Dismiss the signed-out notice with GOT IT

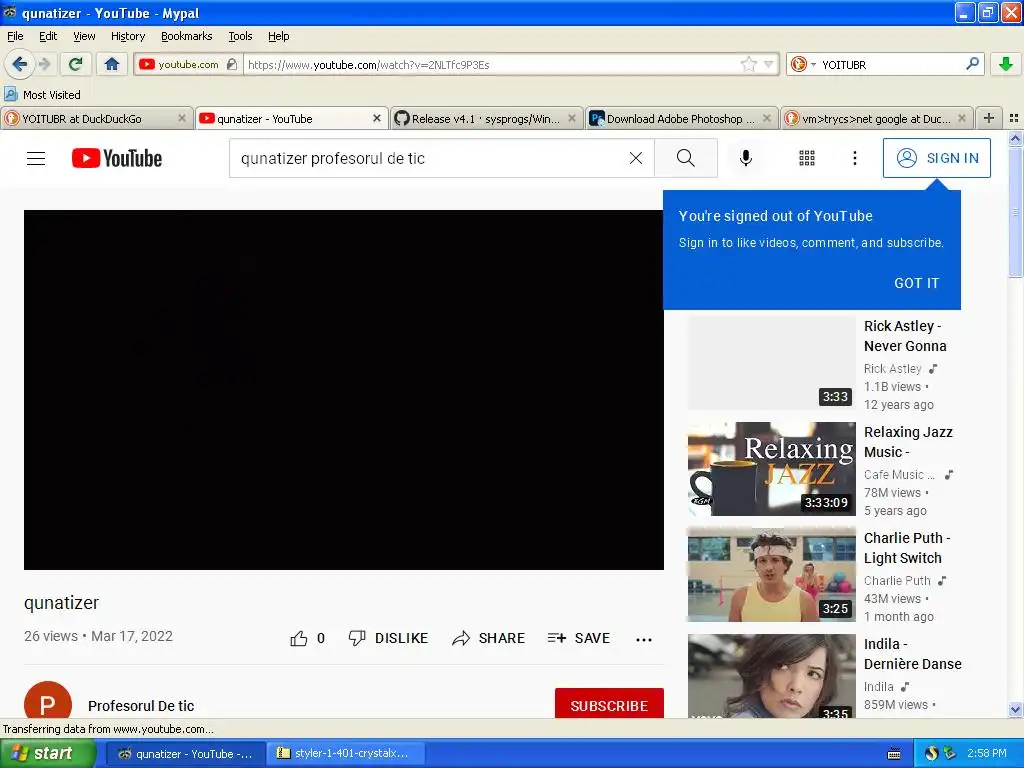(916, 283)
